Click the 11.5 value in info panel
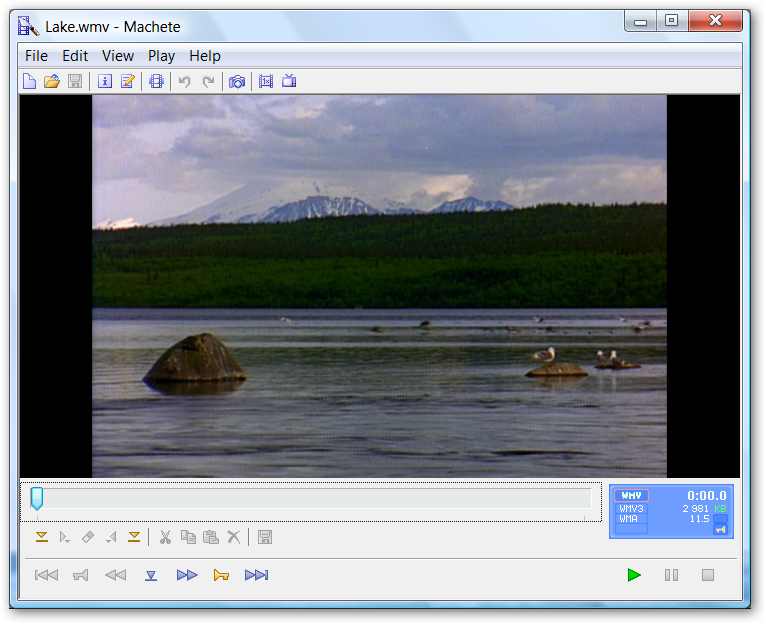The height and width of the screenshot is (623, 765). coord(700,519)
